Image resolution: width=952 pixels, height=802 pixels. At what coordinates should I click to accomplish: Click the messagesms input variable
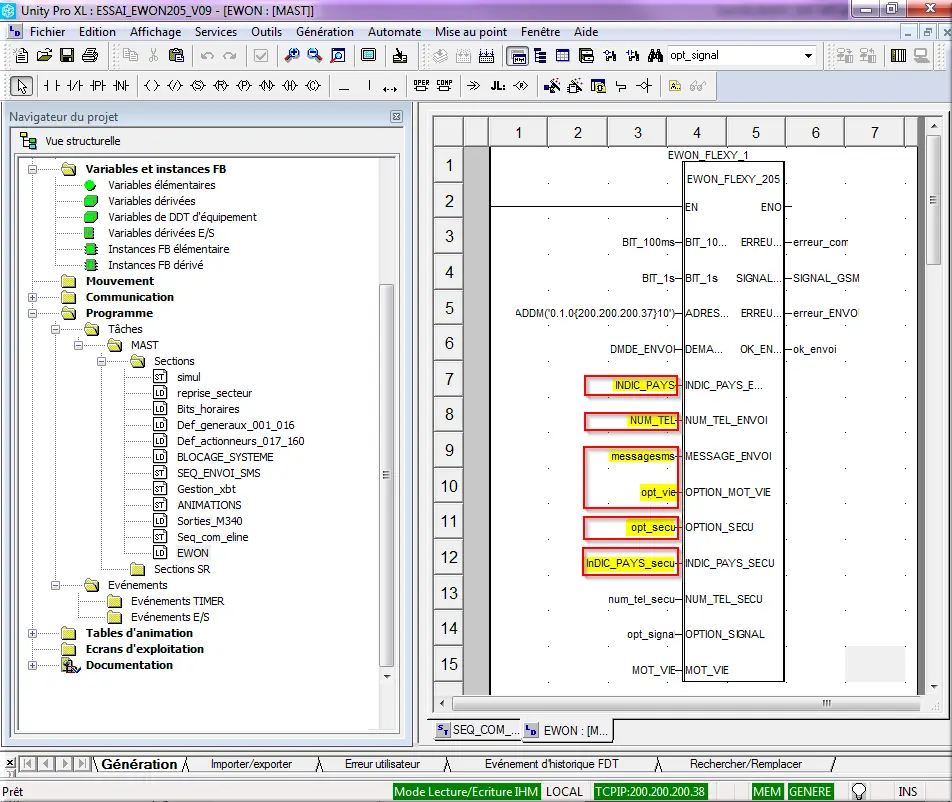coord(642,457)
